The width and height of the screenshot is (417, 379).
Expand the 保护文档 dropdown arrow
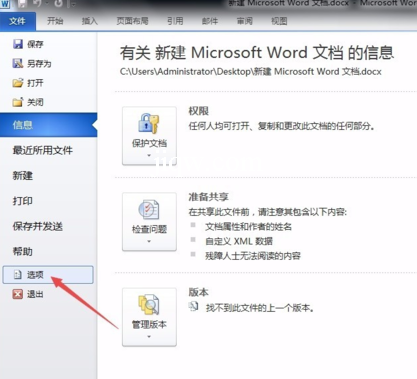coord(149,155)
